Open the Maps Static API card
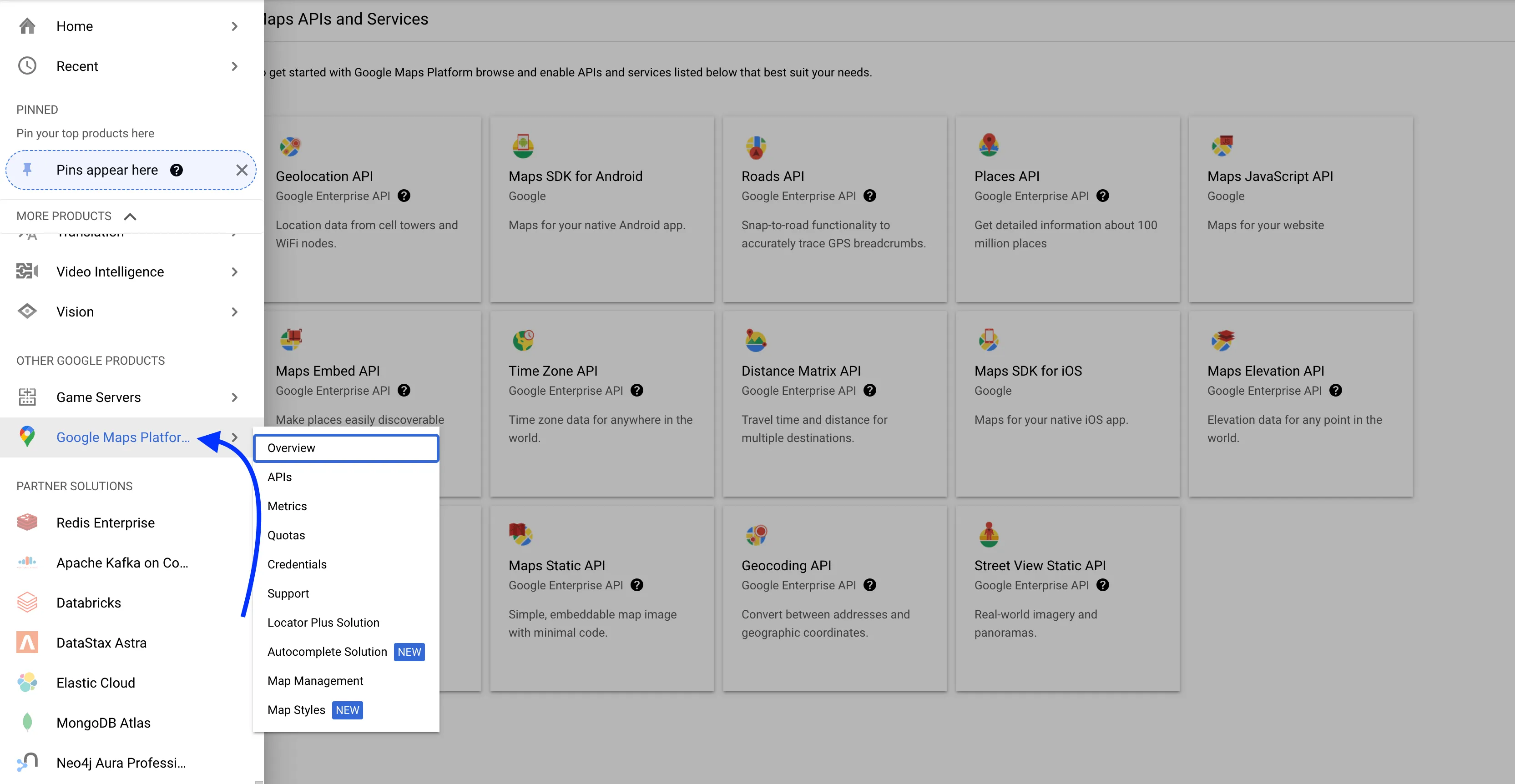The height and width of the screenshot is (784, 1515). (x=601, y=598)
